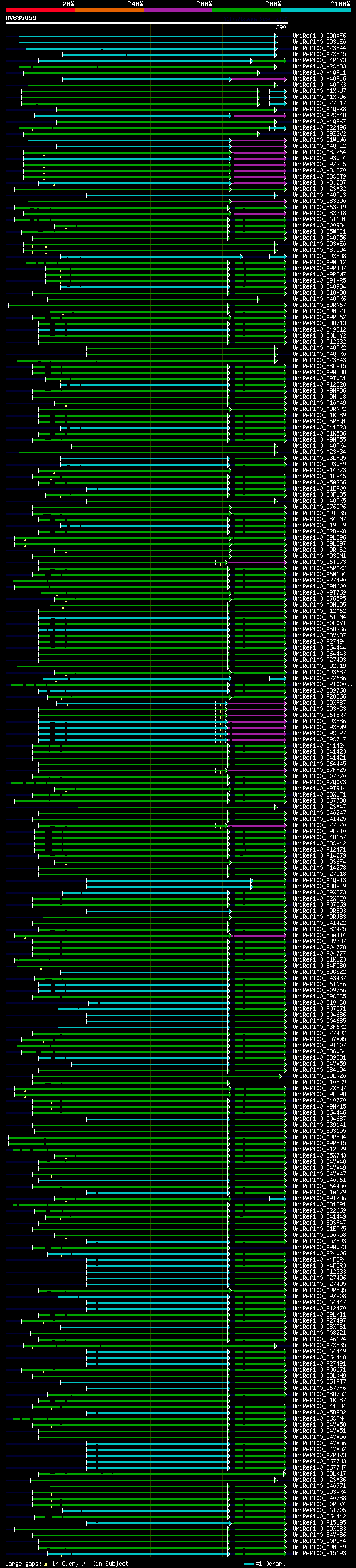Click the purple ~60% identity legend segment
This screenshot has height=1568, width=356.
point(179,10)
